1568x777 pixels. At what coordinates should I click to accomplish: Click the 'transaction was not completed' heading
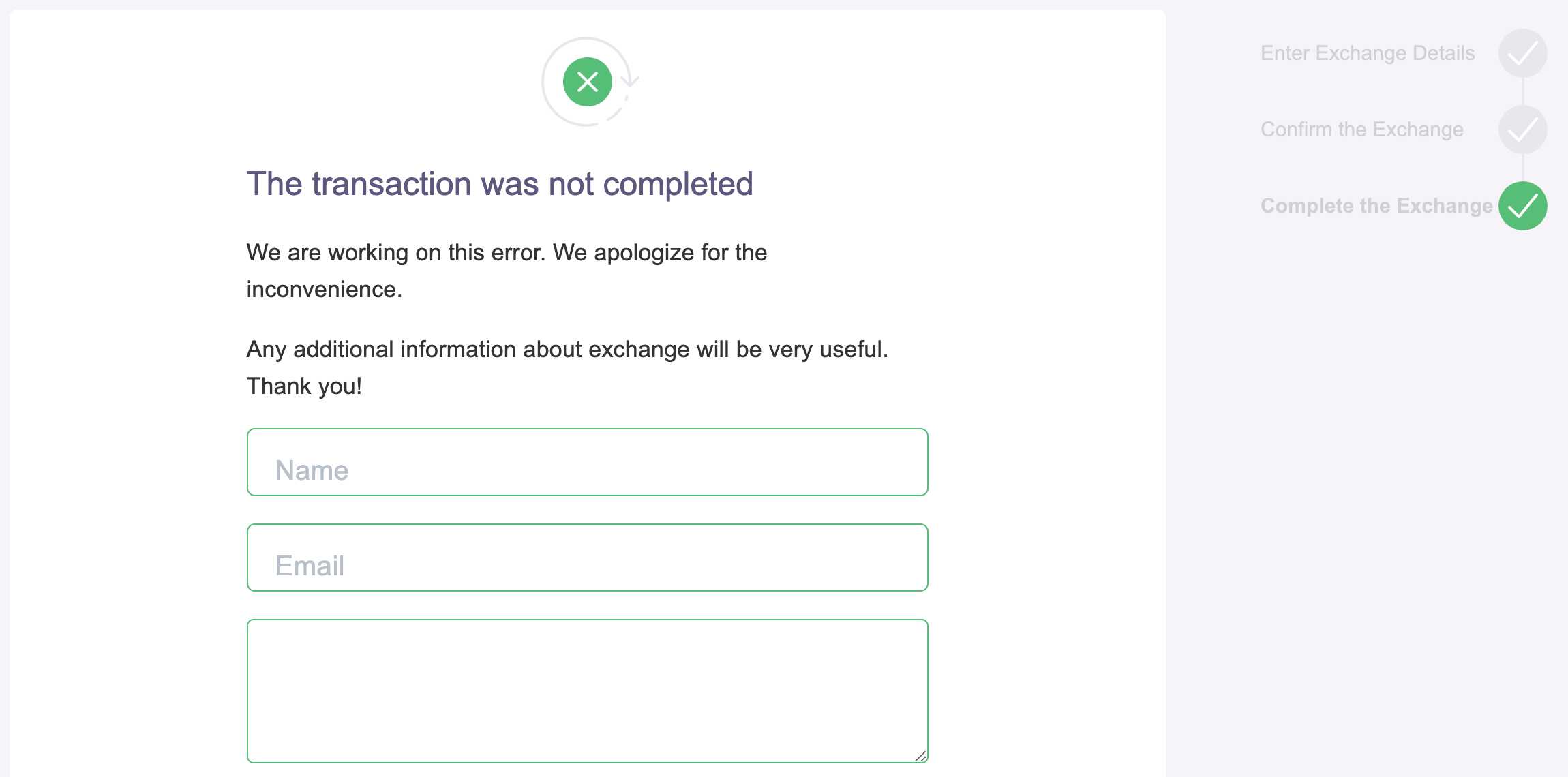[499, 184]
